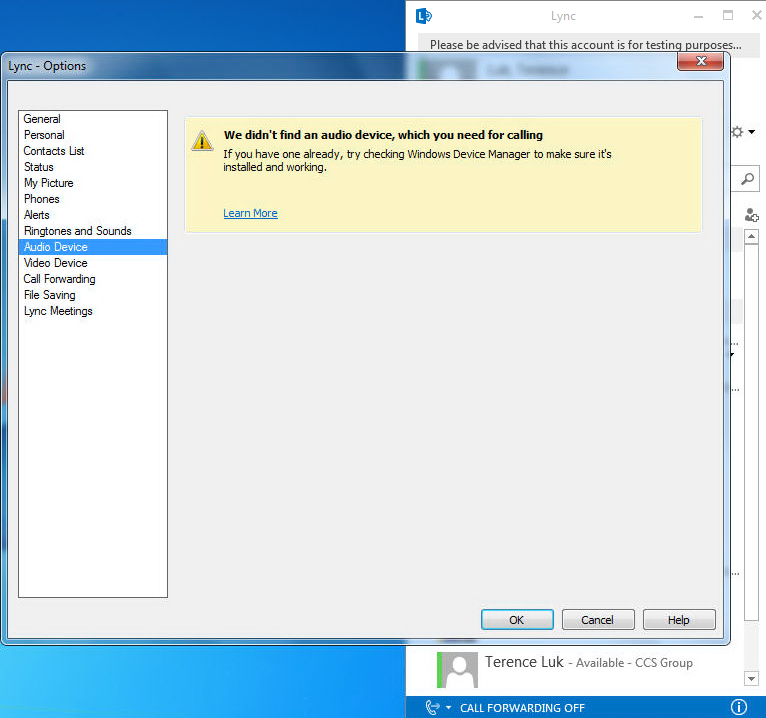Confirm options with the OK button
Screen dimensions: 766x718
click(517, 620)
